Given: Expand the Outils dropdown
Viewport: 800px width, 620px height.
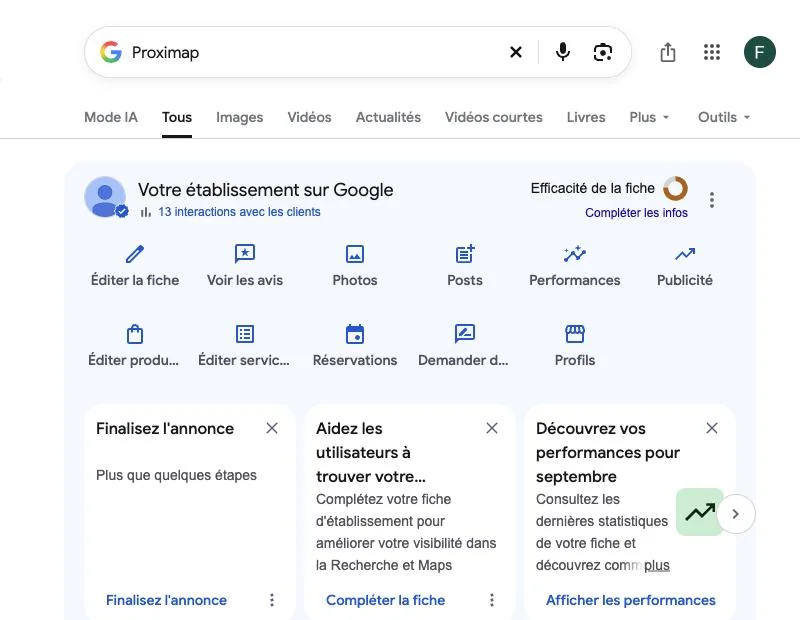Looking at the screenshot, I should 724,117.
